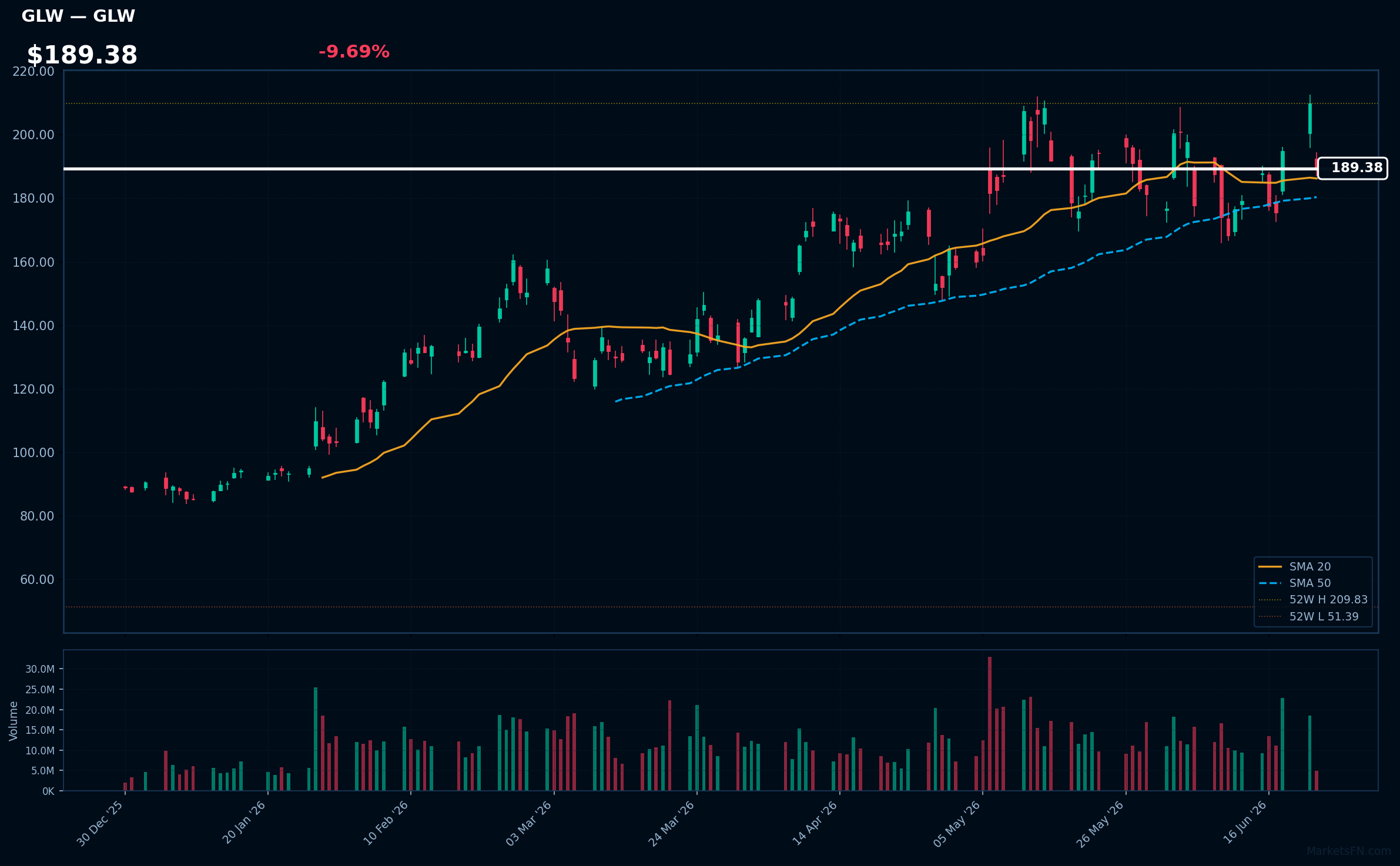The image size is (1400, 866).
Task: Click the 220.00 price axis label
Action: [34, 72]
